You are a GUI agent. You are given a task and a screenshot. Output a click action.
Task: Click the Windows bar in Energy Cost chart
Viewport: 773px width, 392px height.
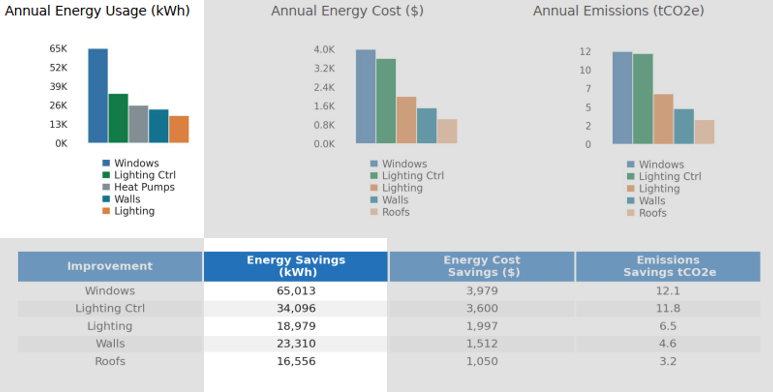click(366, 97)
